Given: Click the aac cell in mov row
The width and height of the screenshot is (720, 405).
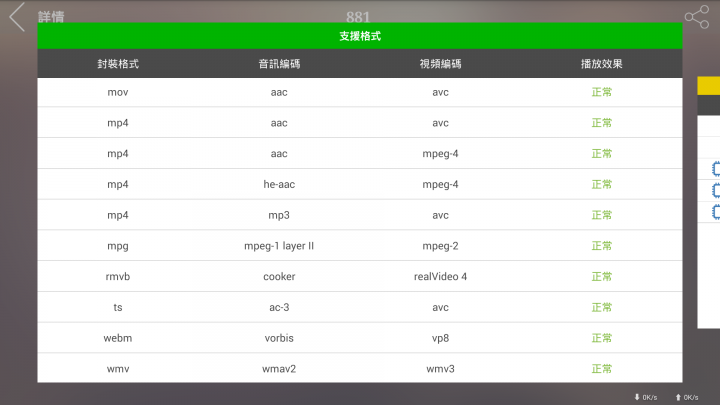Looking at the screenshot, I should [279, 92].
